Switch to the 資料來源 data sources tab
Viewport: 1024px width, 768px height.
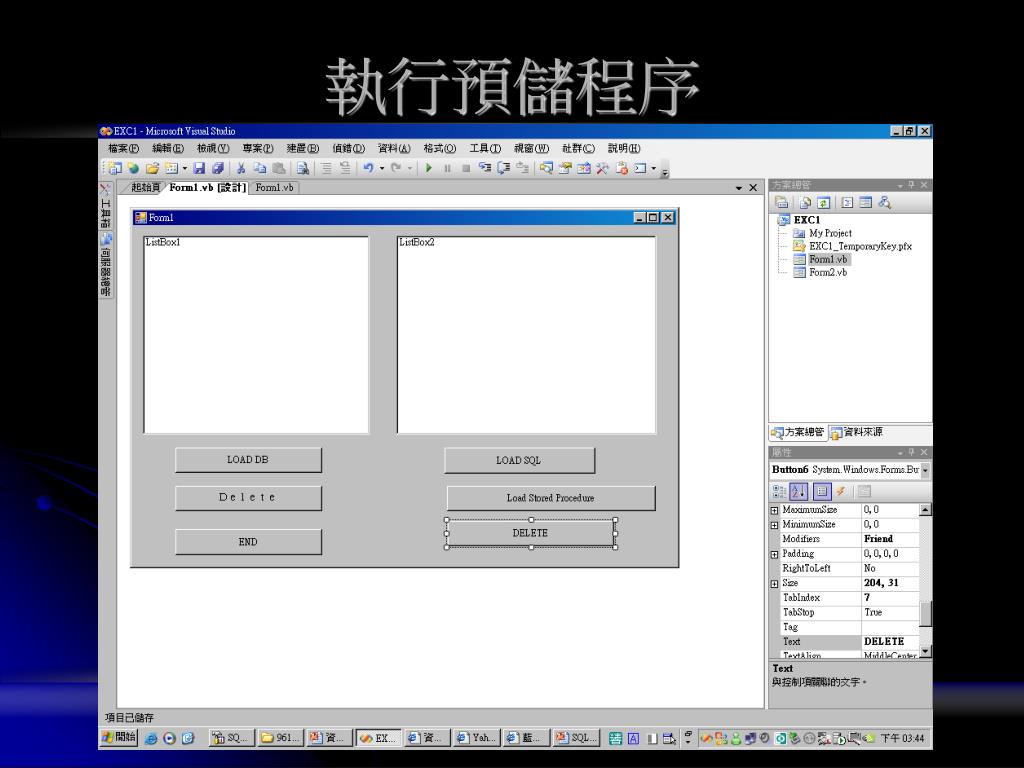856,432
